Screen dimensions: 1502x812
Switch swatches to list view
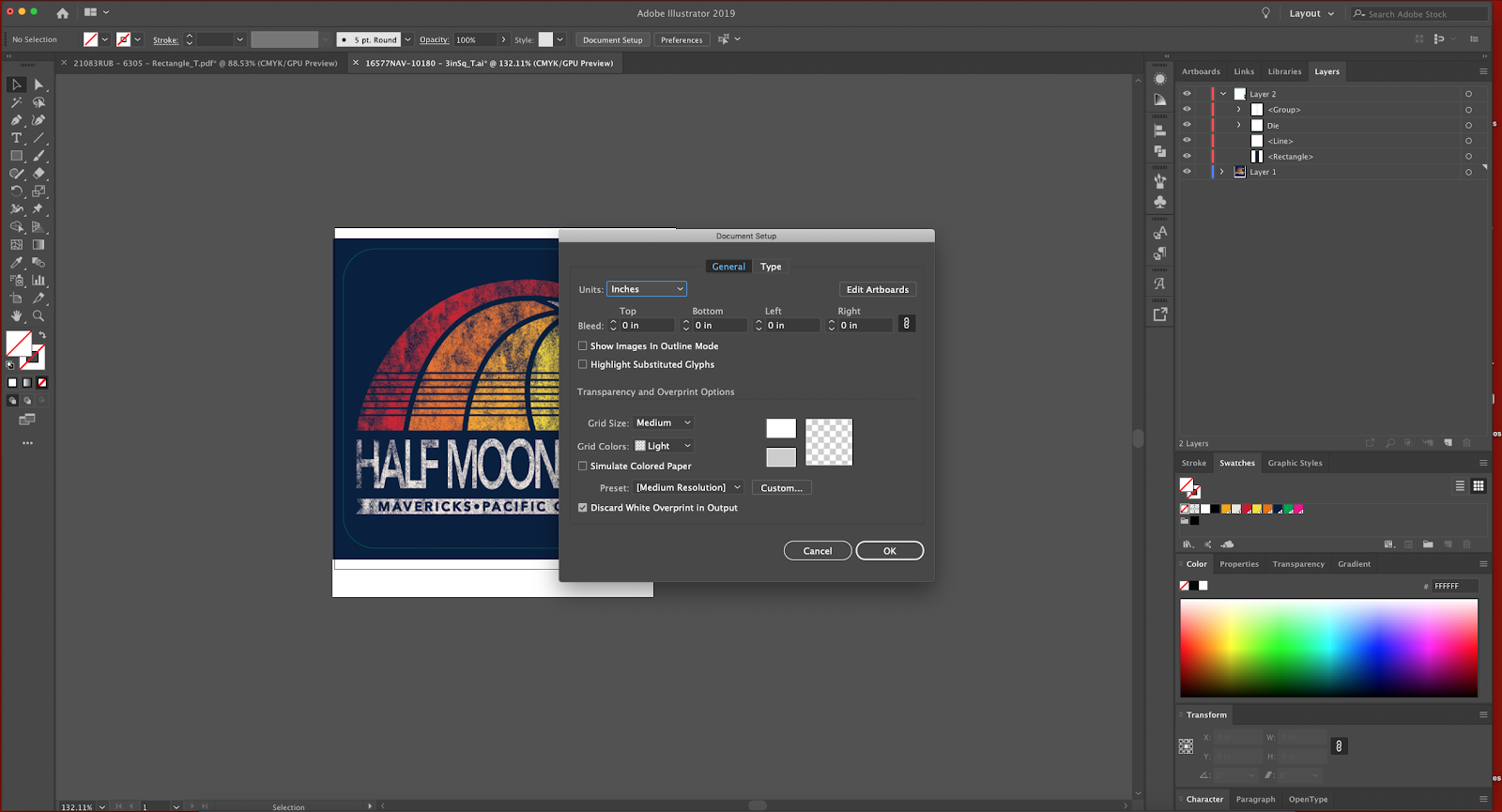pyautogui.click(x=1460, y=485)
